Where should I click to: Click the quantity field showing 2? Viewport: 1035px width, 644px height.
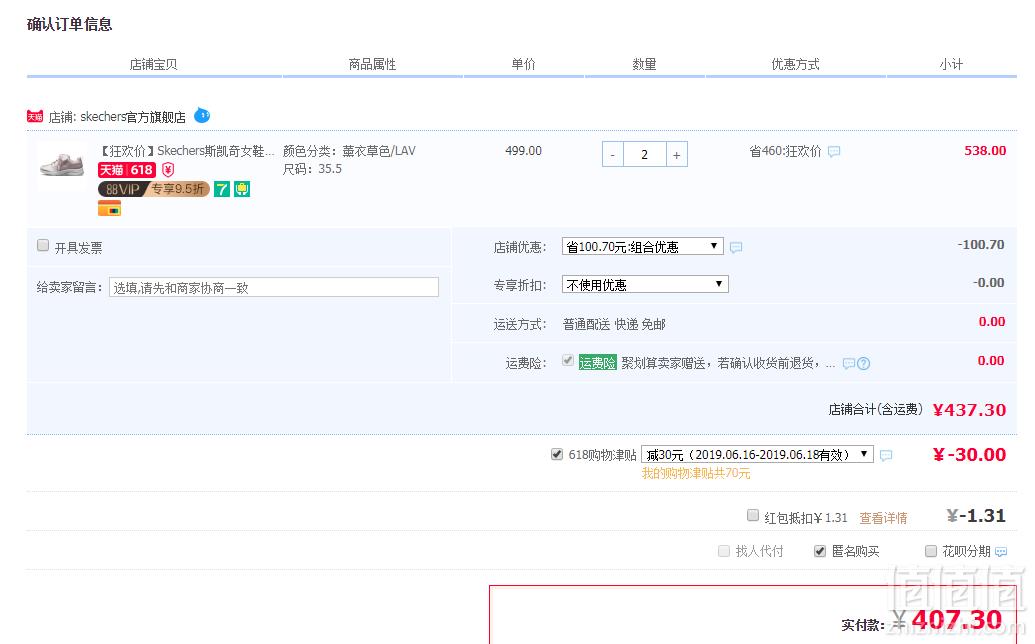click(x=645, y=155)
